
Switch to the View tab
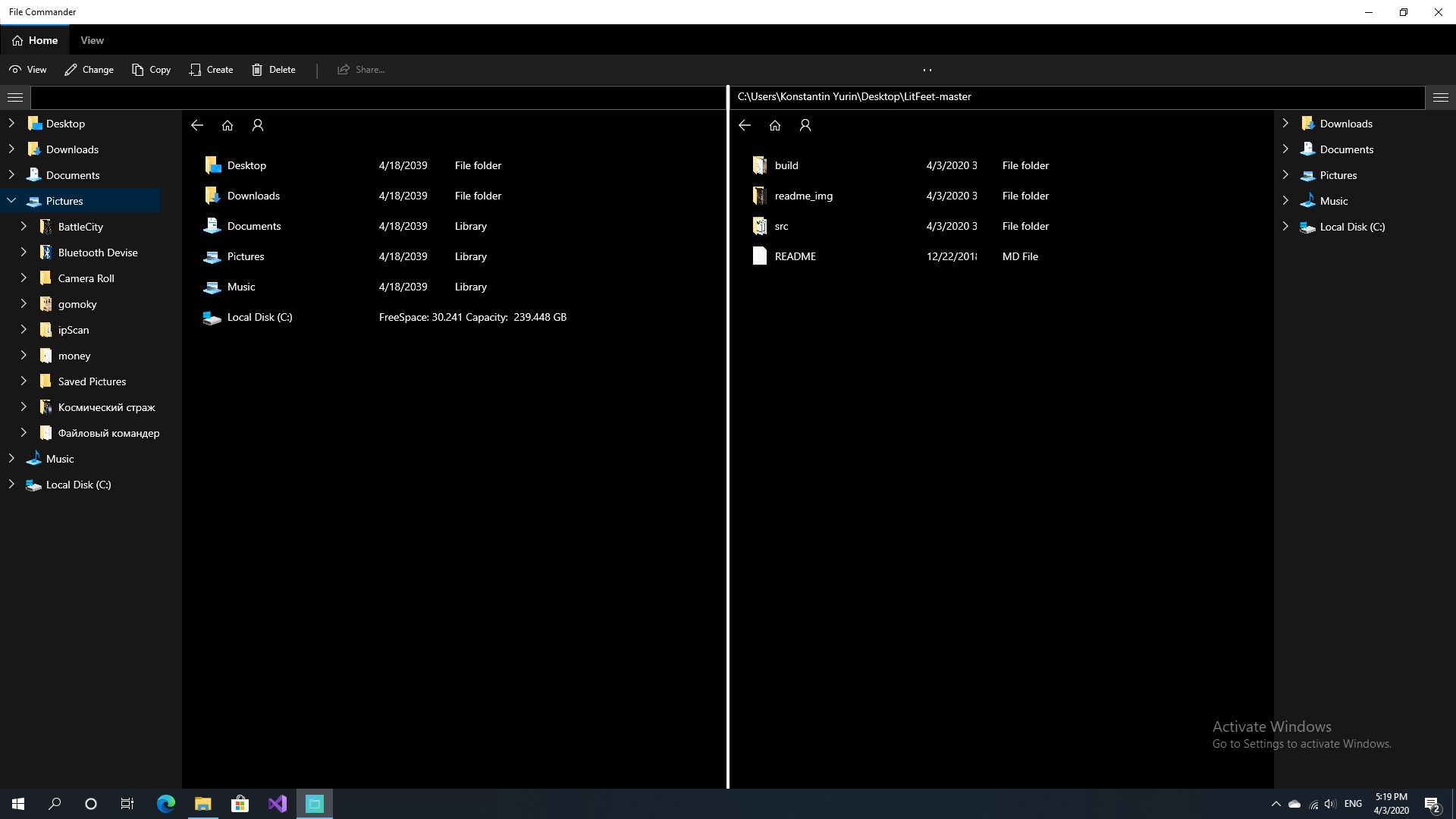(92, 40)
